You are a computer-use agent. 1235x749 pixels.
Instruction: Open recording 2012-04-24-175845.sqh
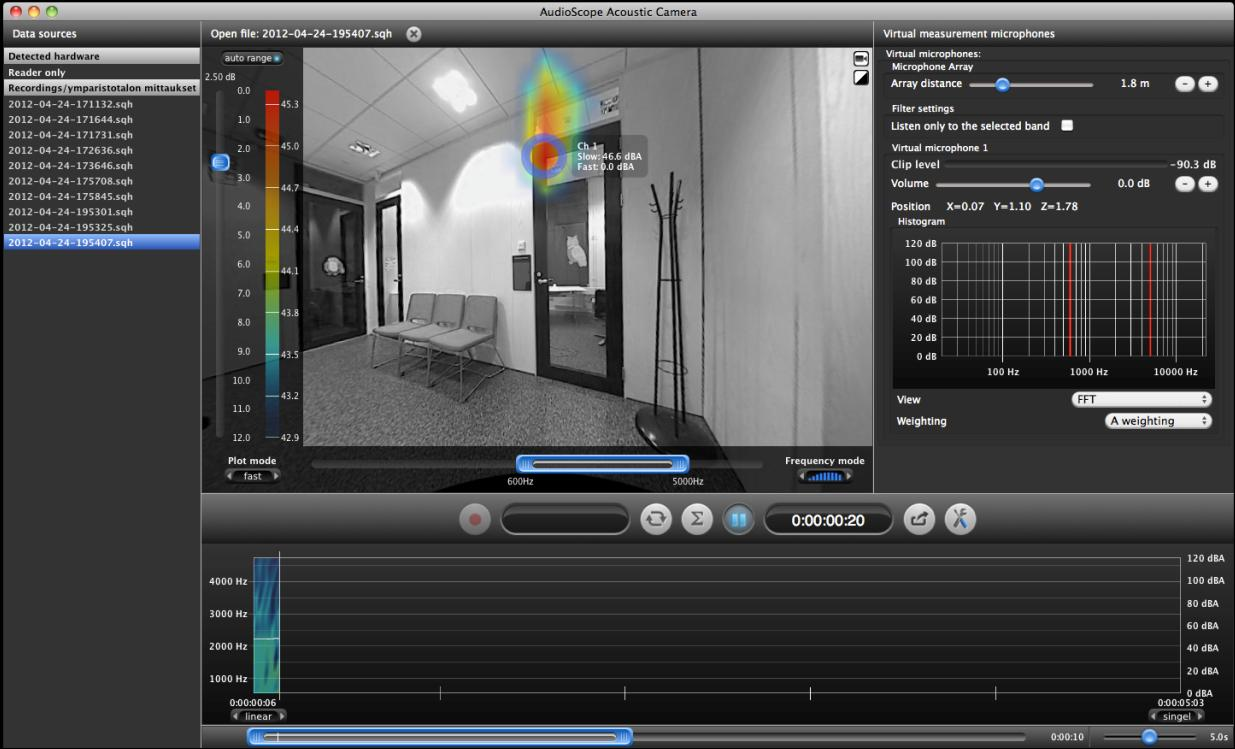[x=101, y=196]
